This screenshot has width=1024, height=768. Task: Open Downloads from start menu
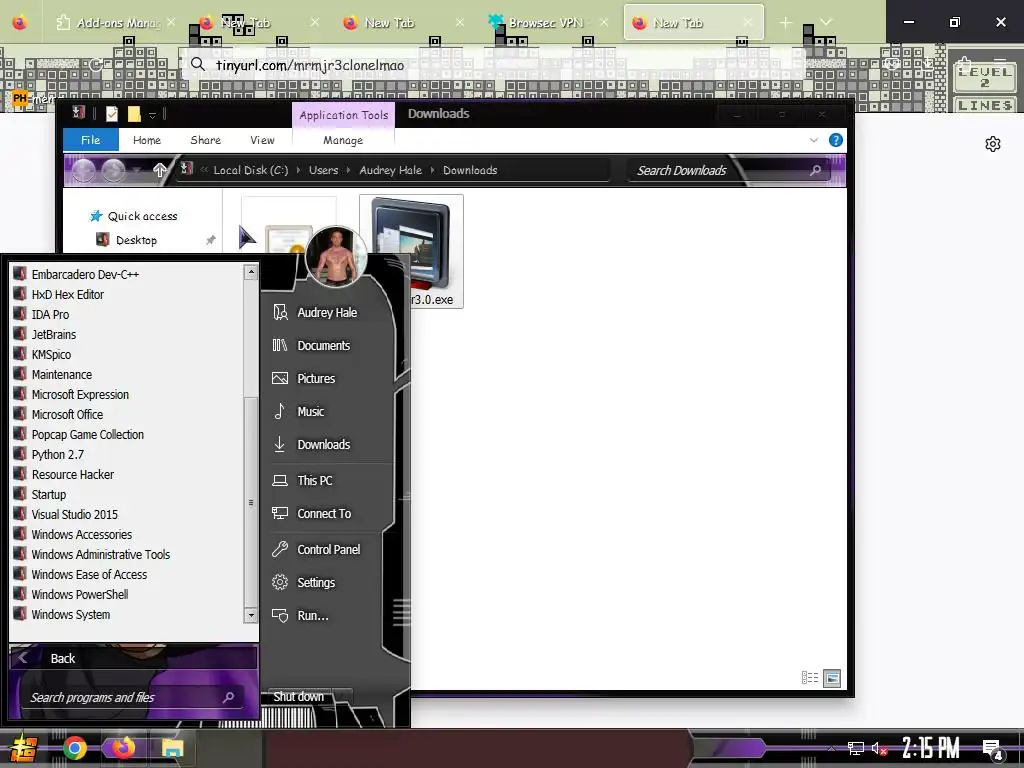pyautogui.click(x=323, y=445)
